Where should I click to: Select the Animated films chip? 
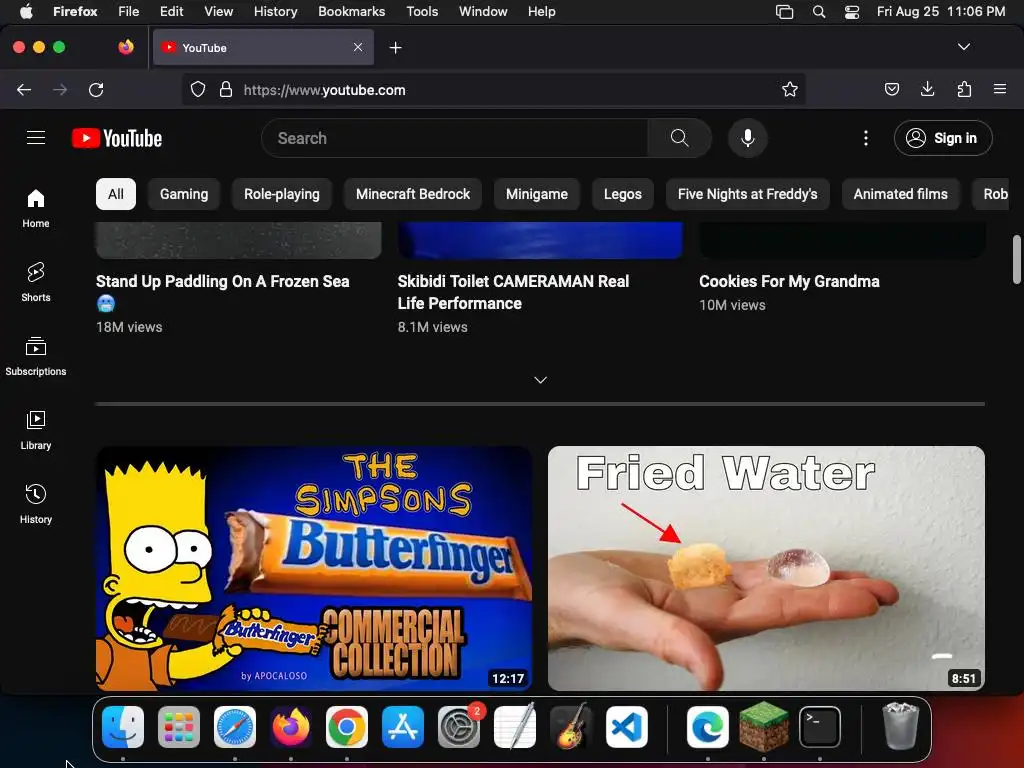click(x=901, y=194)
